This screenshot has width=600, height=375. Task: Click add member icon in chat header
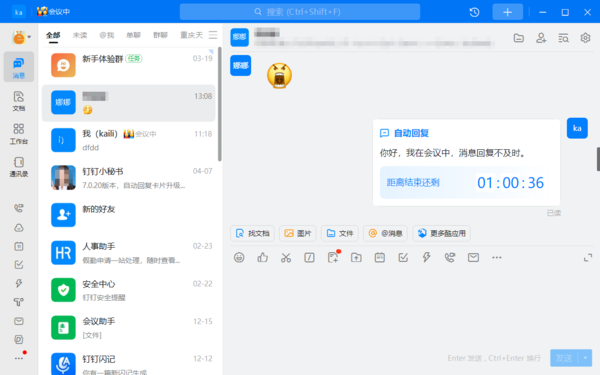[541, 38]
